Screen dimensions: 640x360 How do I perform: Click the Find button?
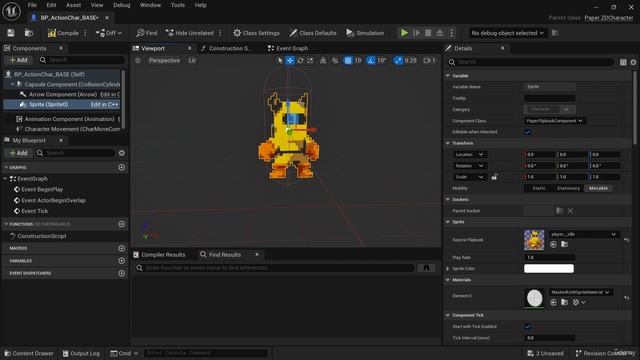147,33
